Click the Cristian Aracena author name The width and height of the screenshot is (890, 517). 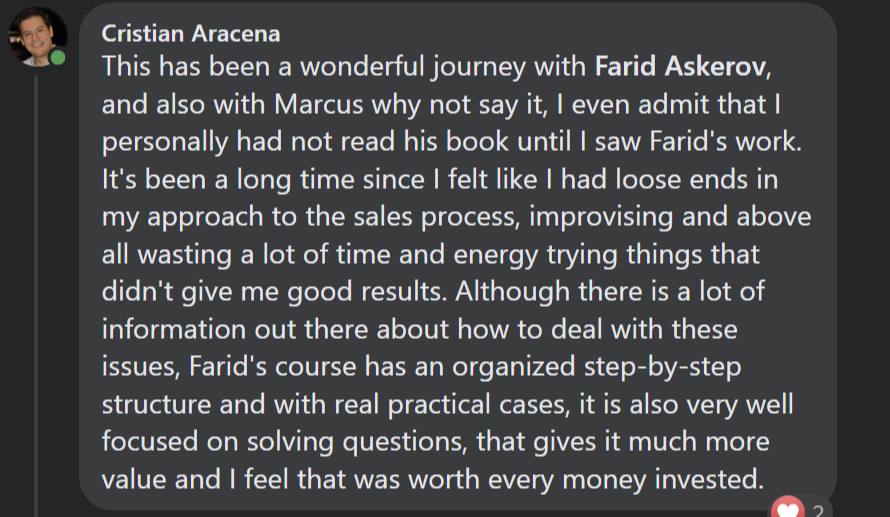(x=190, y=34)
